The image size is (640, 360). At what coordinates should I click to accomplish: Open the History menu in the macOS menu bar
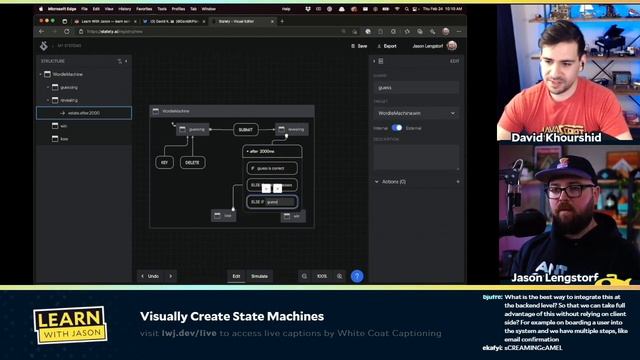point(124,9)
